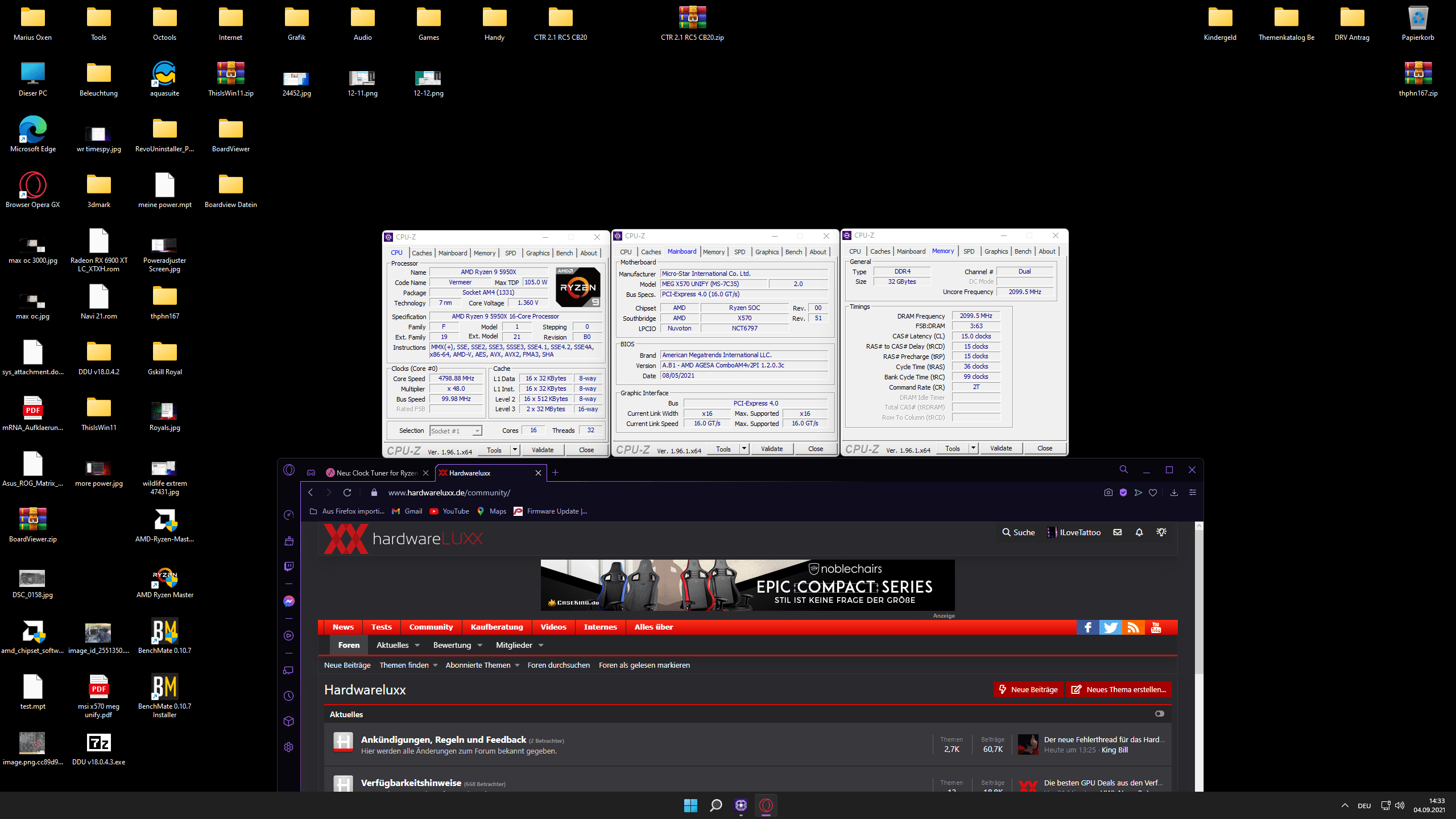Switch to Caches tab in first CPU-Z window
The width and height of the screenshot is (1456, 819).
point(421,253)
